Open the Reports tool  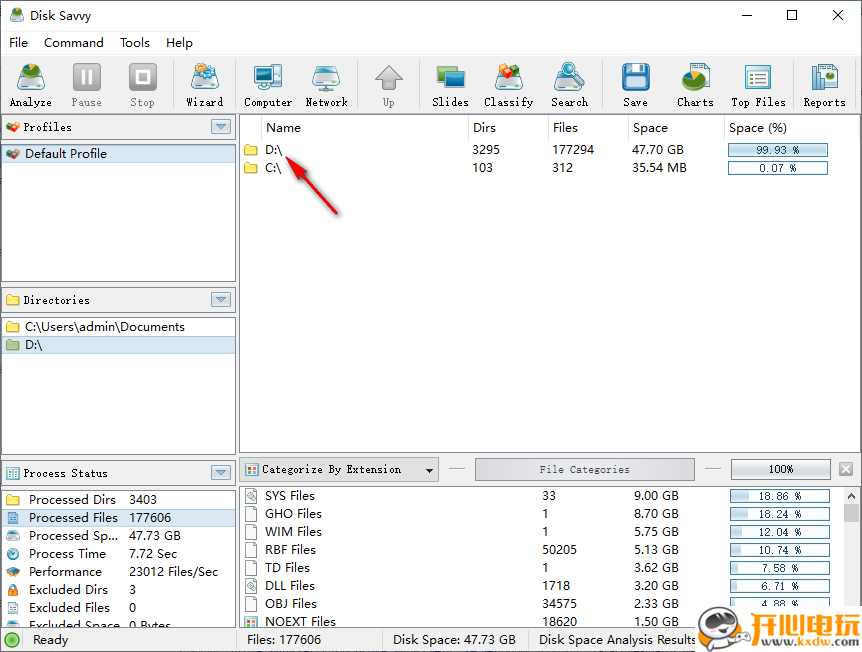click(824, 85)
